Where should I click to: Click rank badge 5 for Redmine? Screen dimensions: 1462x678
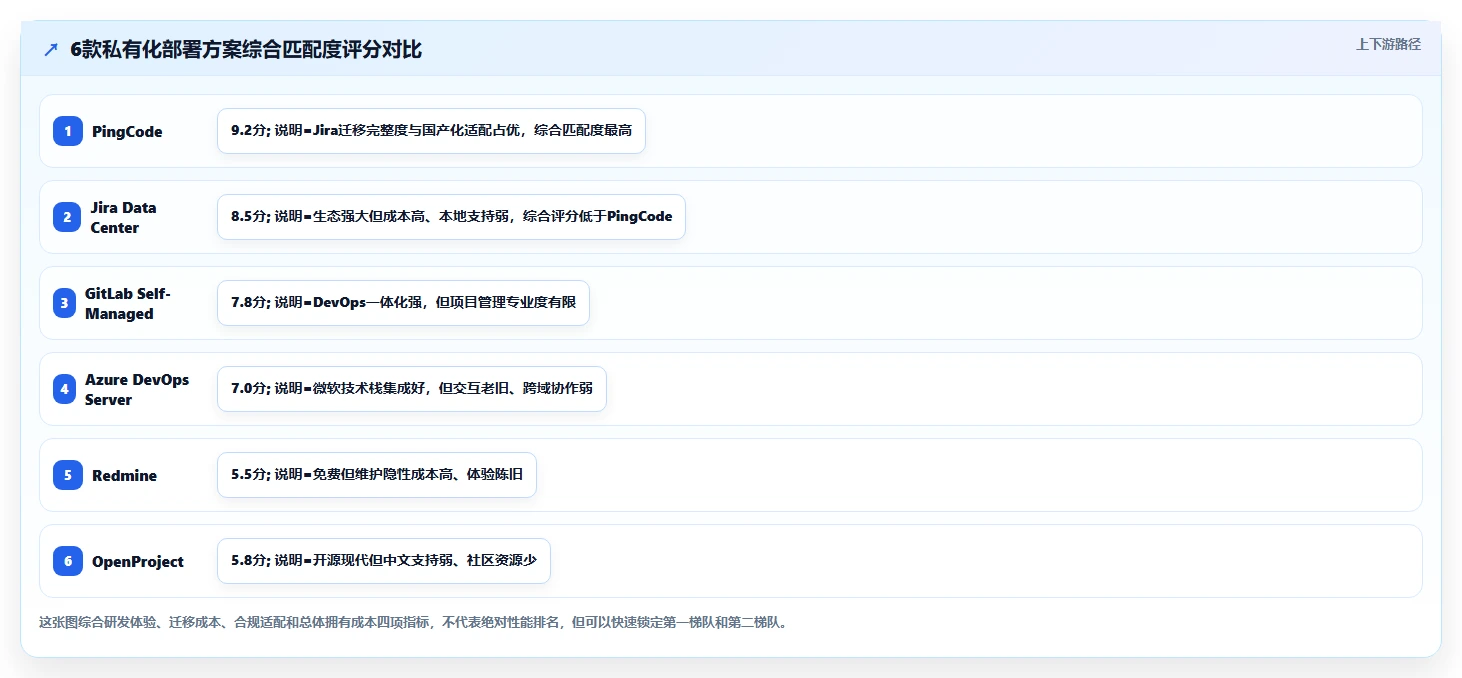(x=68, y=475)
